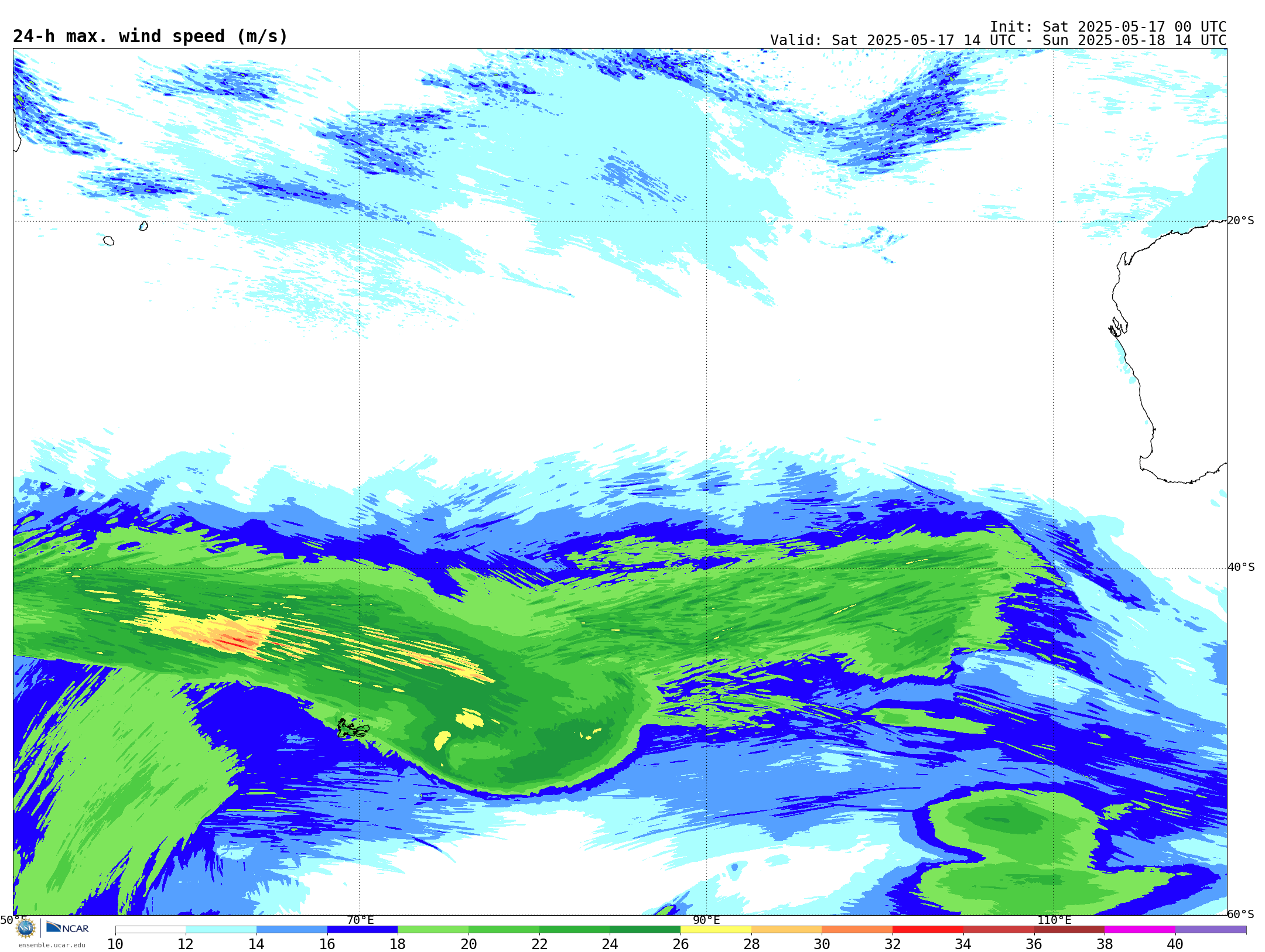Viewport: 1265px width, 952px height.
Task: Click the NSF logo icon
Action: click(x=26, y=928)
